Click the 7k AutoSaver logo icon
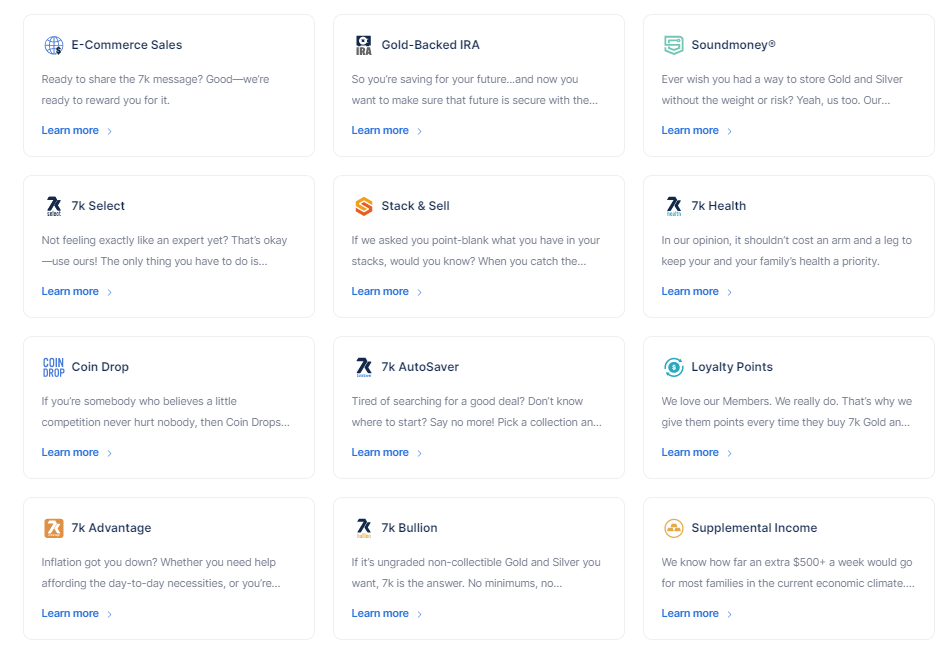 tap(364, 367)
